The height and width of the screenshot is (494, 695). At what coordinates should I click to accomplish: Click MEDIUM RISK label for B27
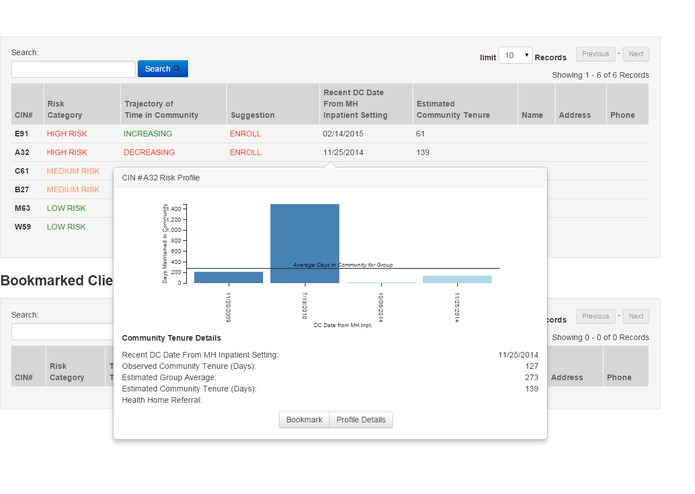(x=73, y=190)
